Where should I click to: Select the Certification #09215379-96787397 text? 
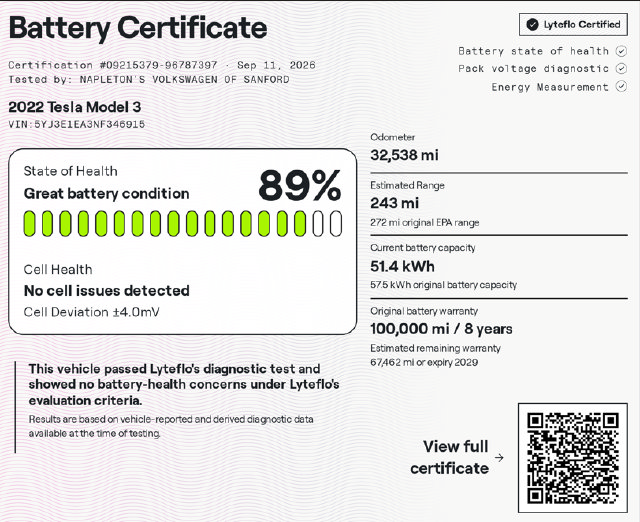[x=113, y=65]
